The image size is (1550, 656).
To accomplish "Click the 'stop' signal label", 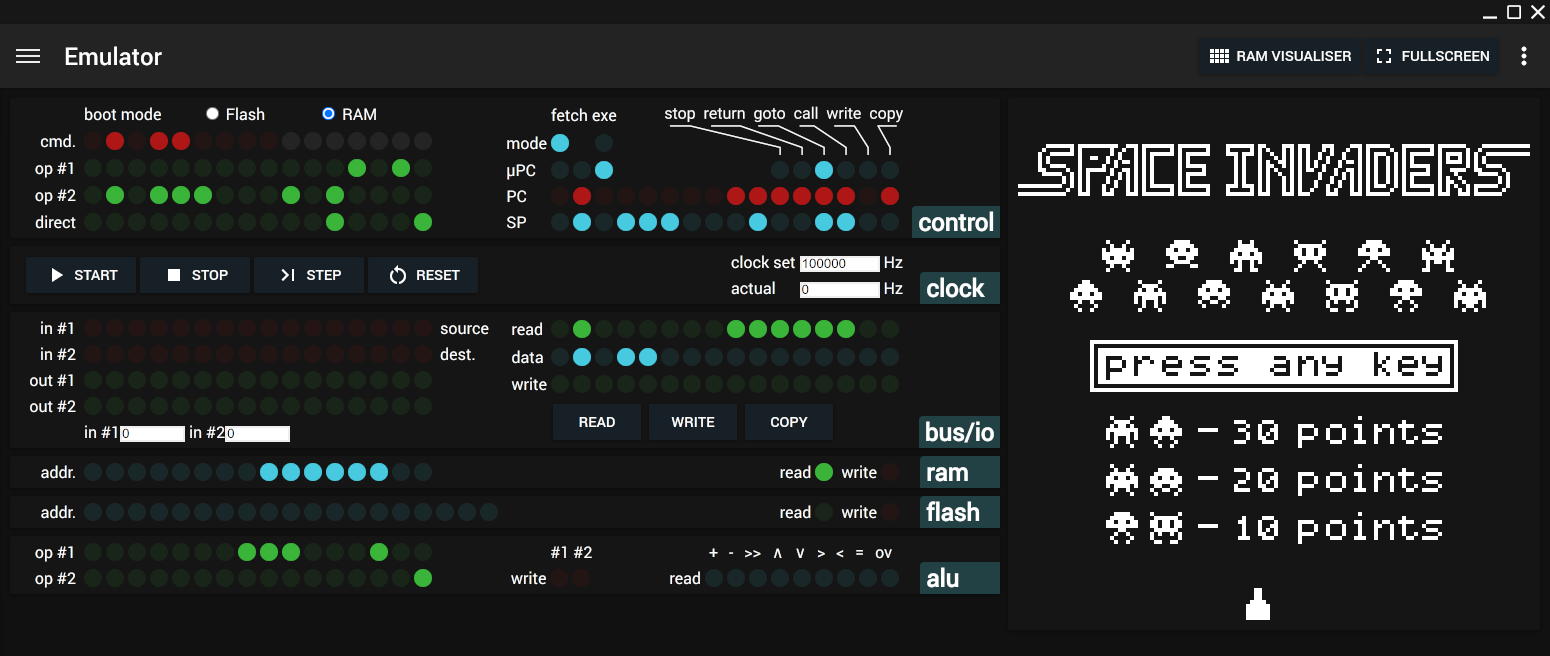I will tap(680, 113).
